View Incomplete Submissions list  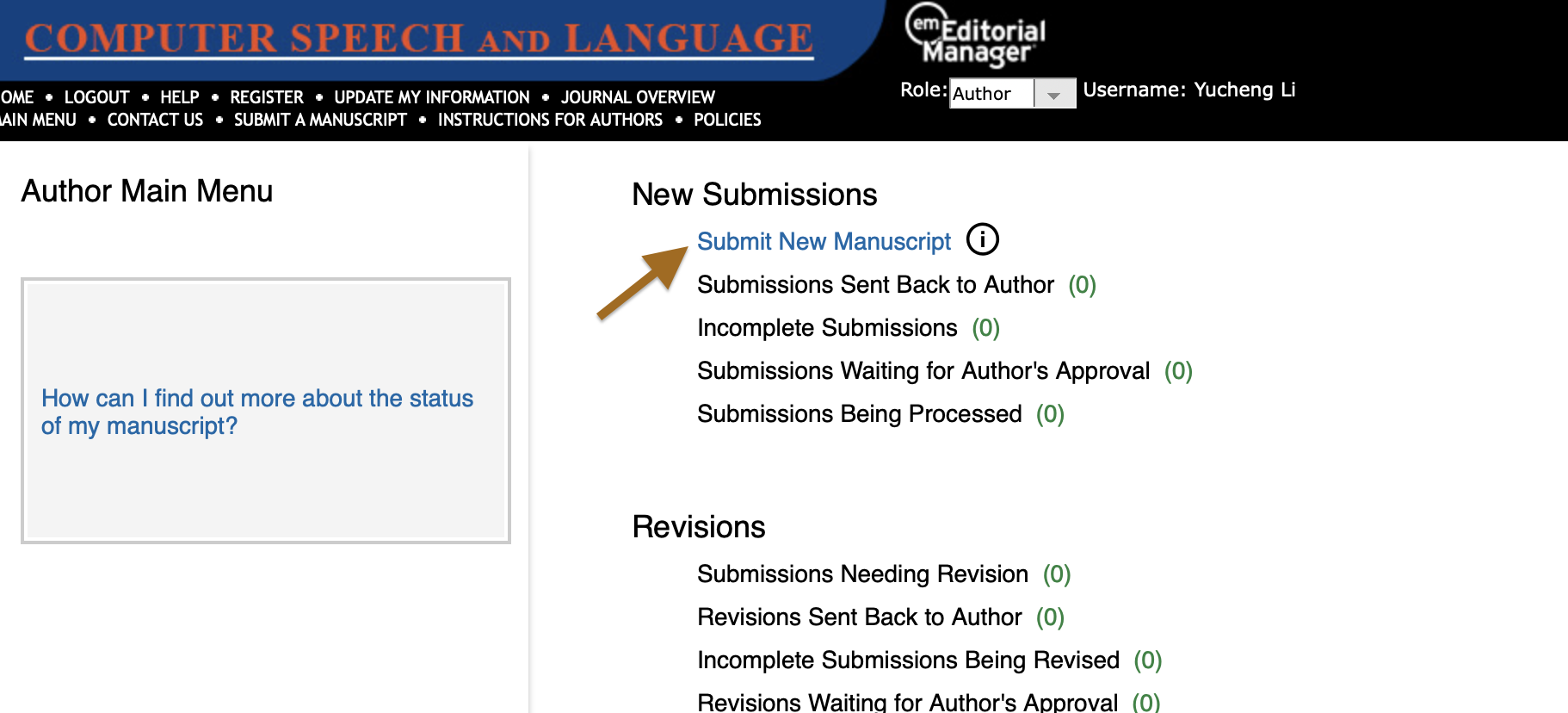point(827,328)
